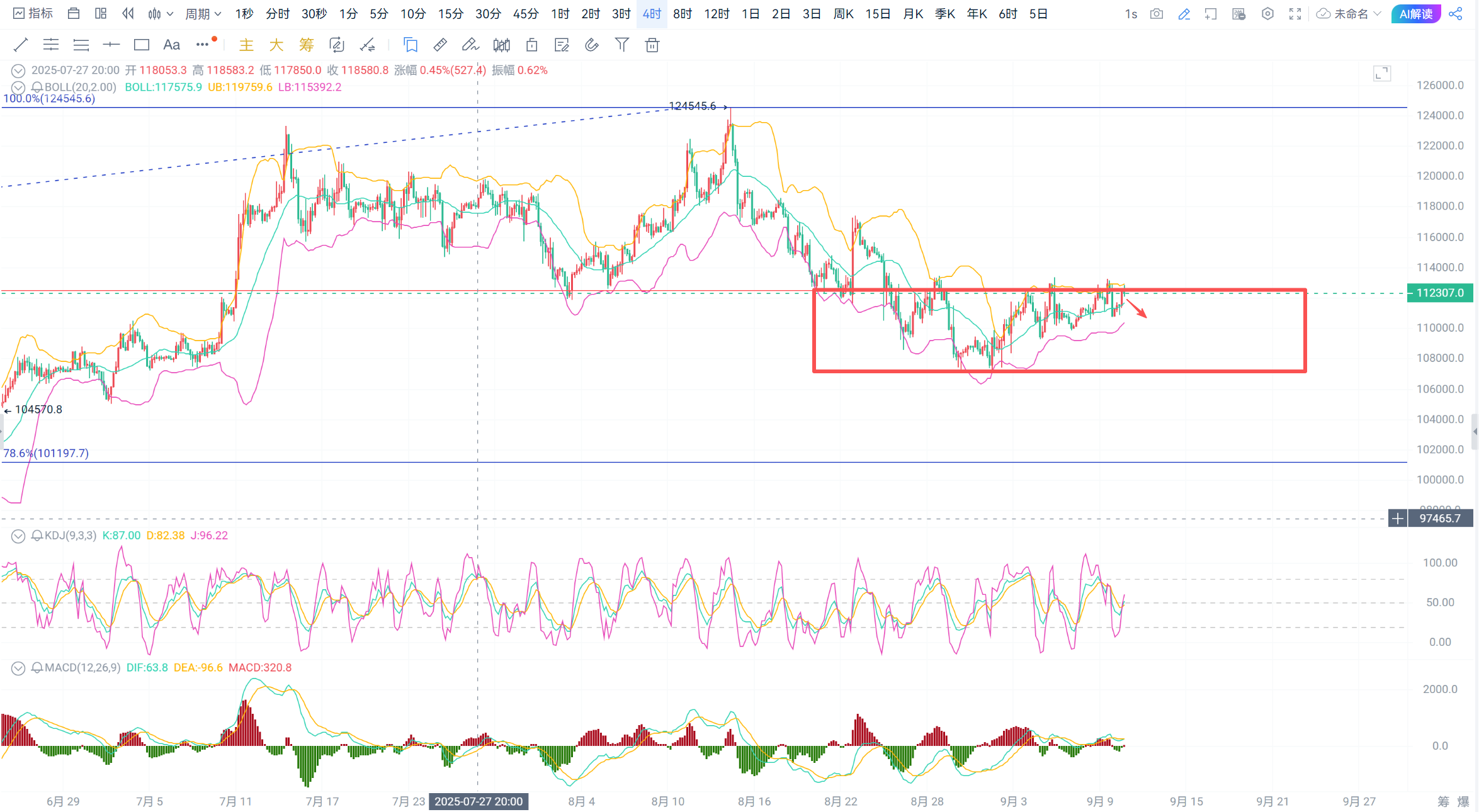Delete drawings with trash icon
The image size is (1479, 812).
652,45
